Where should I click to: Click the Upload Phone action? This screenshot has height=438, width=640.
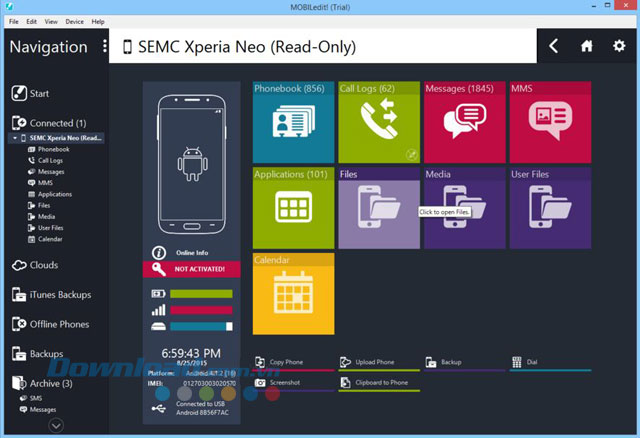[x=379, y=362]
